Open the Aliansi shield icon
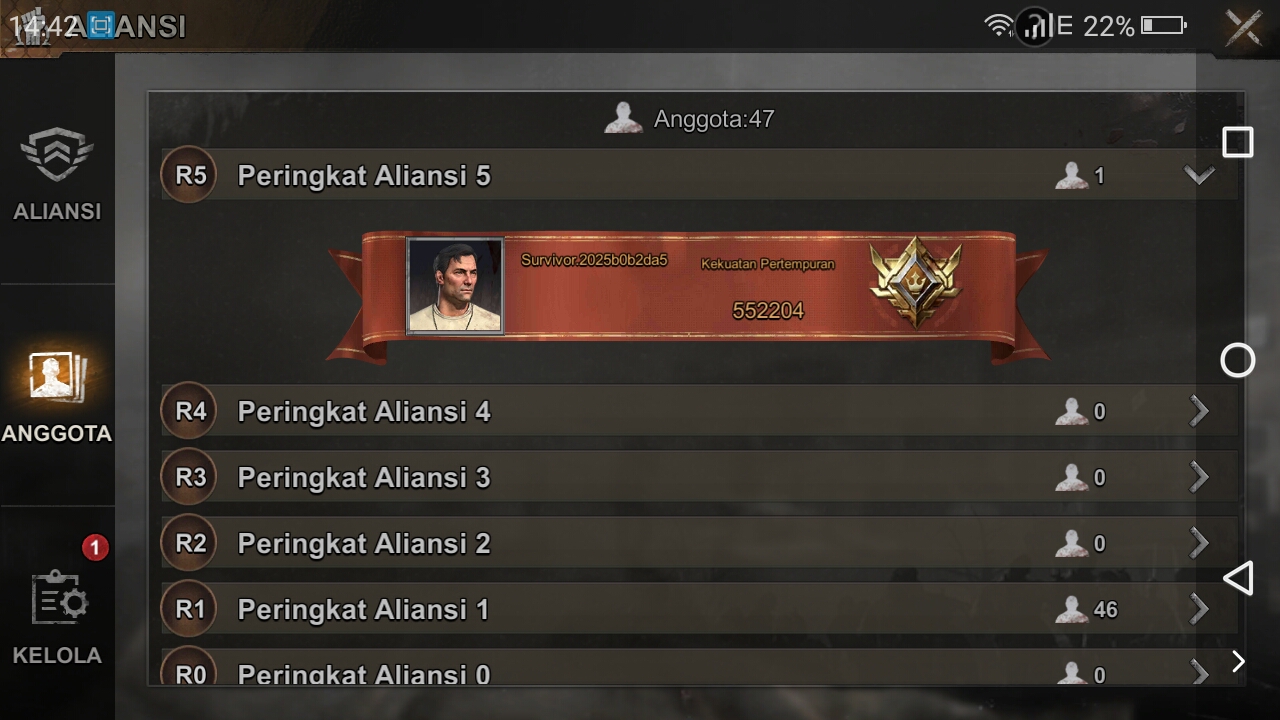Screen dimensions: 1280x720 tap(57, 155)
